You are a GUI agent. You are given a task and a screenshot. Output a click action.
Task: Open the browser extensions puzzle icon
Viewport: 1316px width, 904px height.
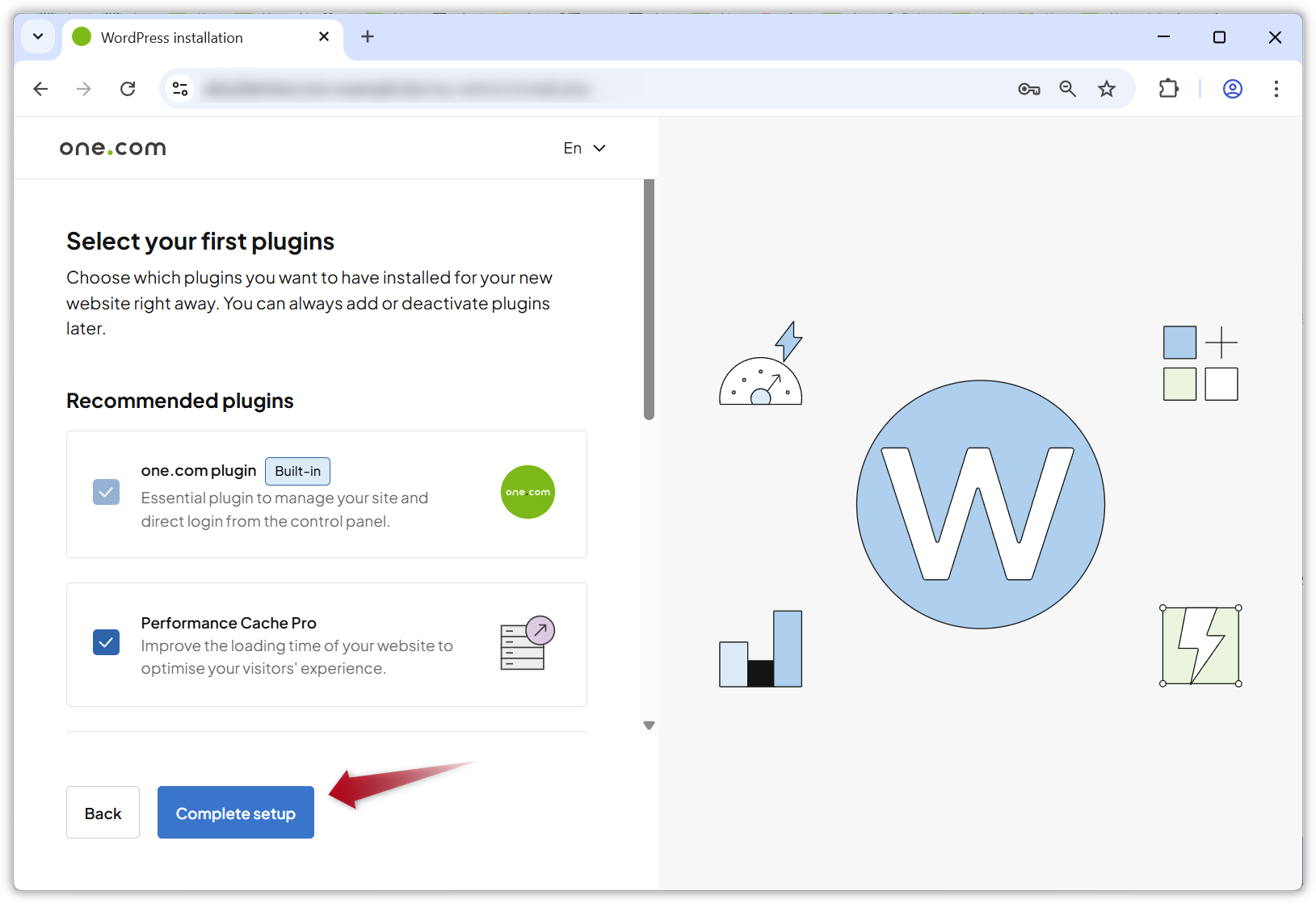point(1168,89)
